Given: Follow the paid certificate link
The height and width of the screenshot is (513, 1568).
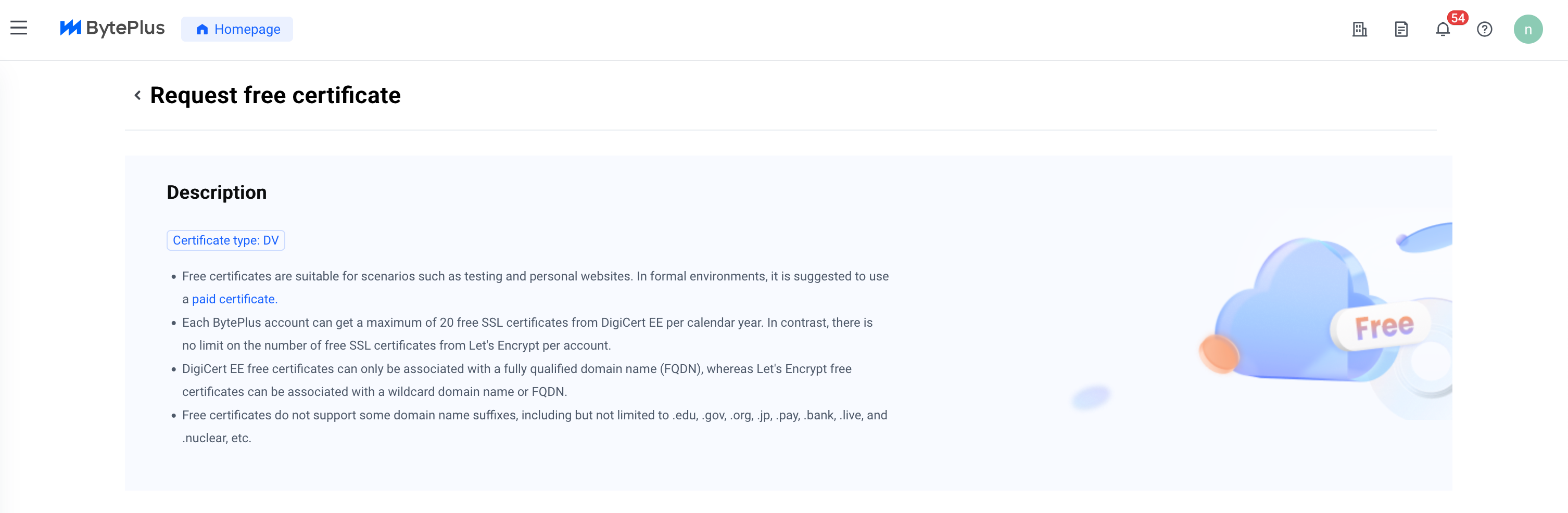Looking at the screenshot, I should (x=233, y=299).
